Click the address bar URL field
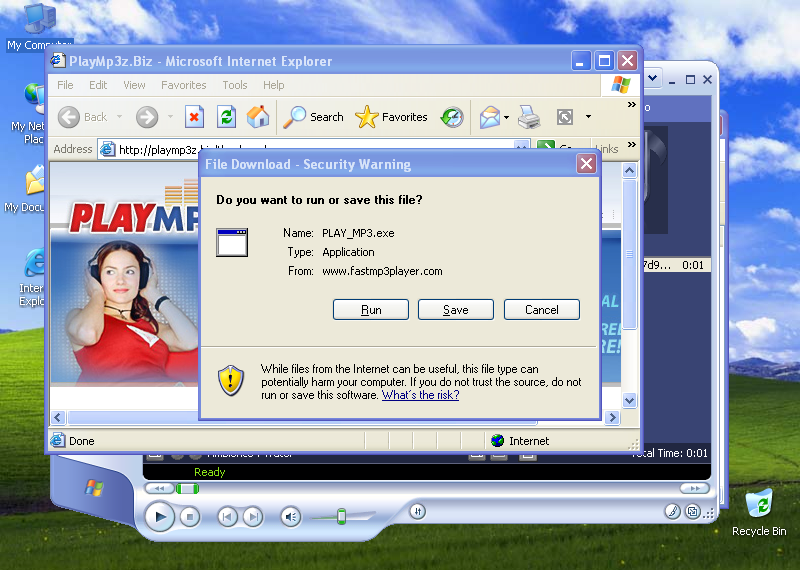This screenshot has width=800, height=570. point(313,149)
